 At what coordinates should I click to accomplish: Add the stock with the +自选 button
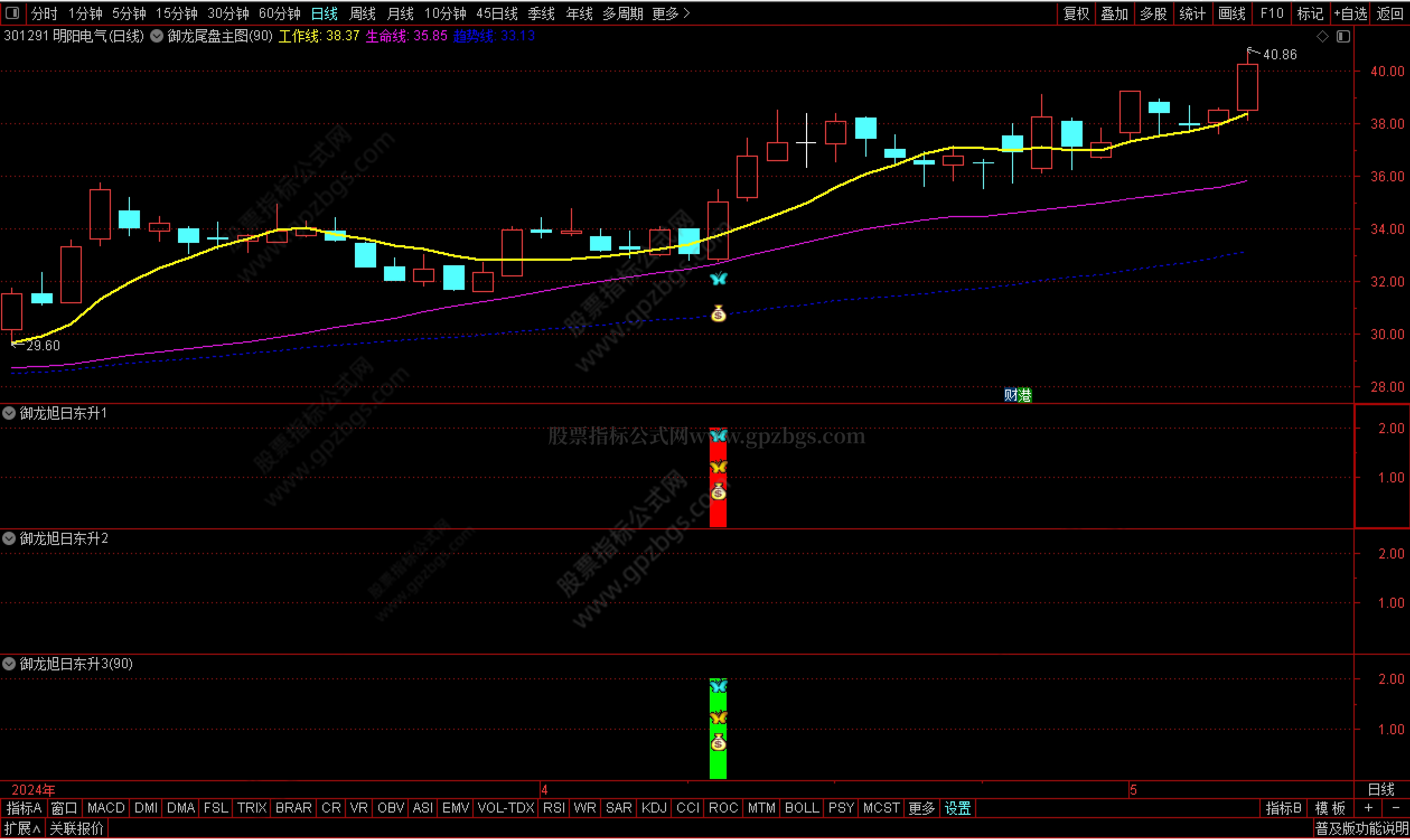click(x=1350, y=13)
